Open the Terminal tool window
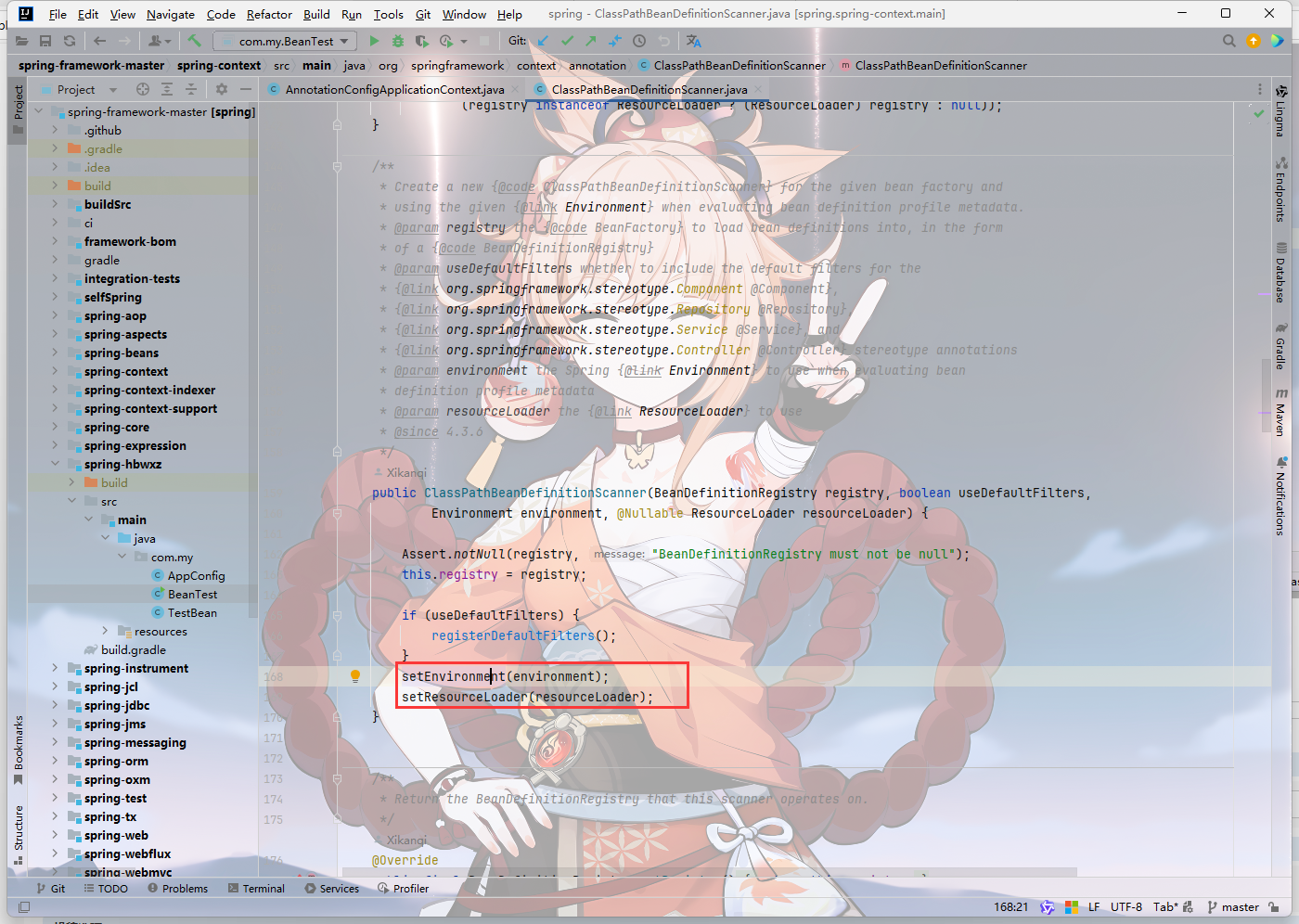 256,888
